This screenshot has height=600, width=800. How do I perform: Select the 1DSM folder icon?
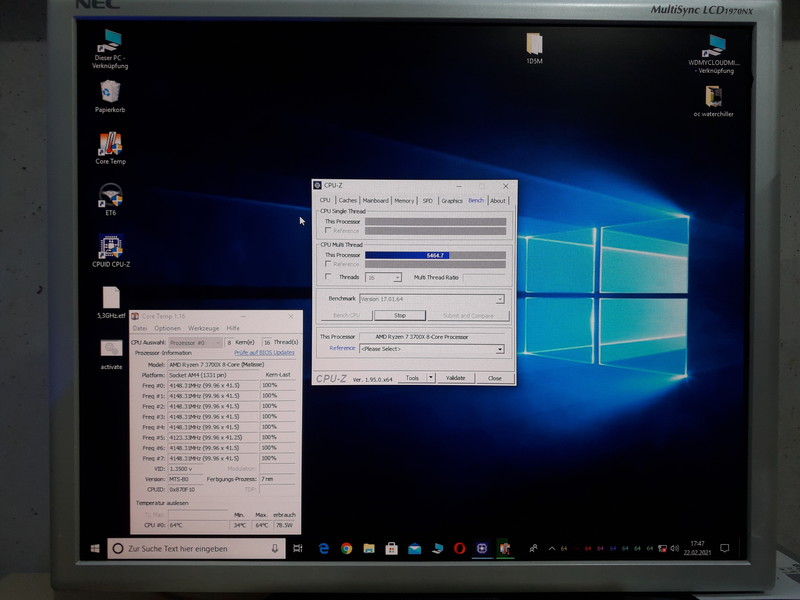pyautogui.click(x=534, y=48)
